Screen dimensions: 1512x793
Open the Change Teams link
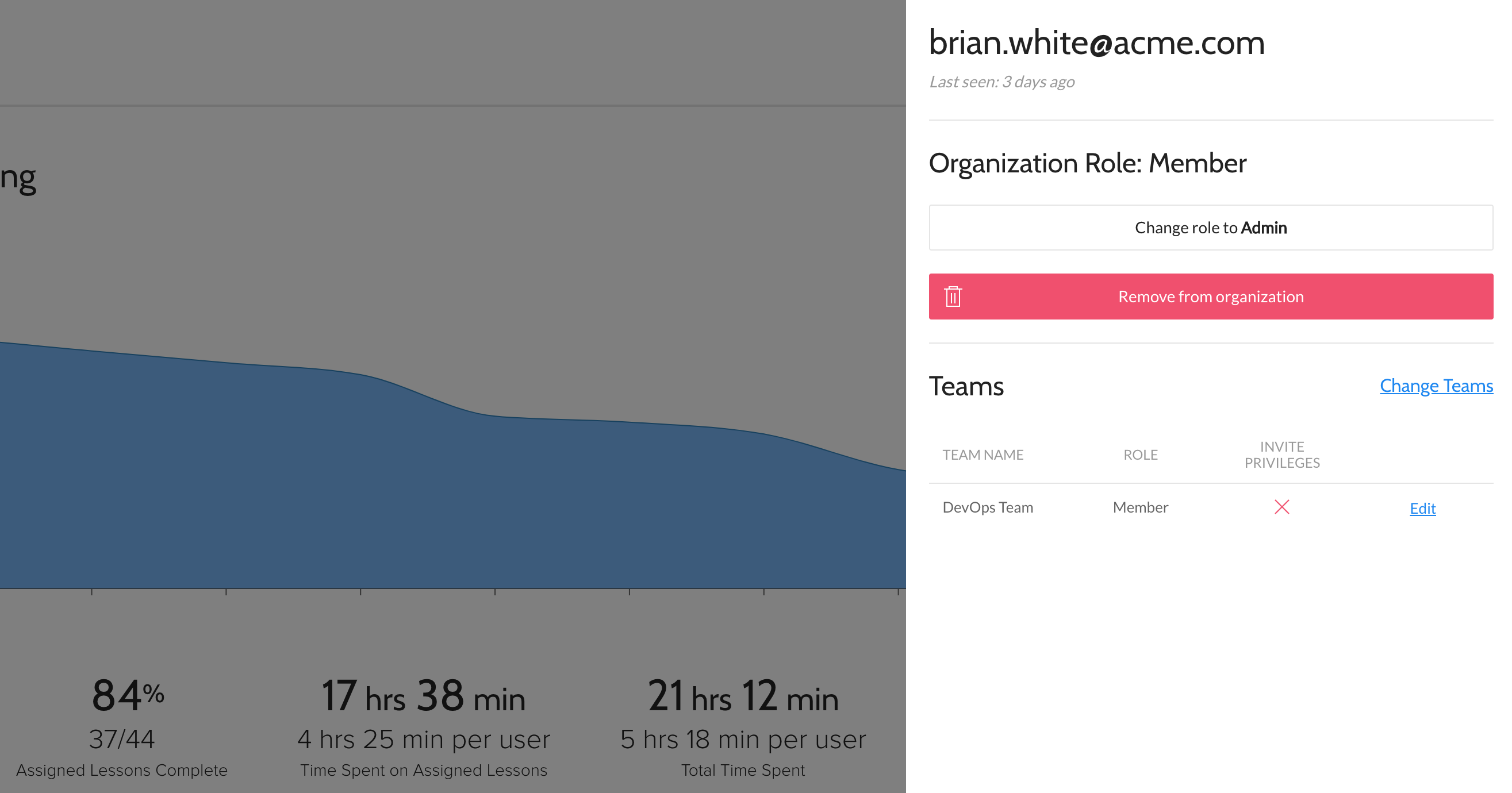pyautogui.click(x=1436, y=386)
